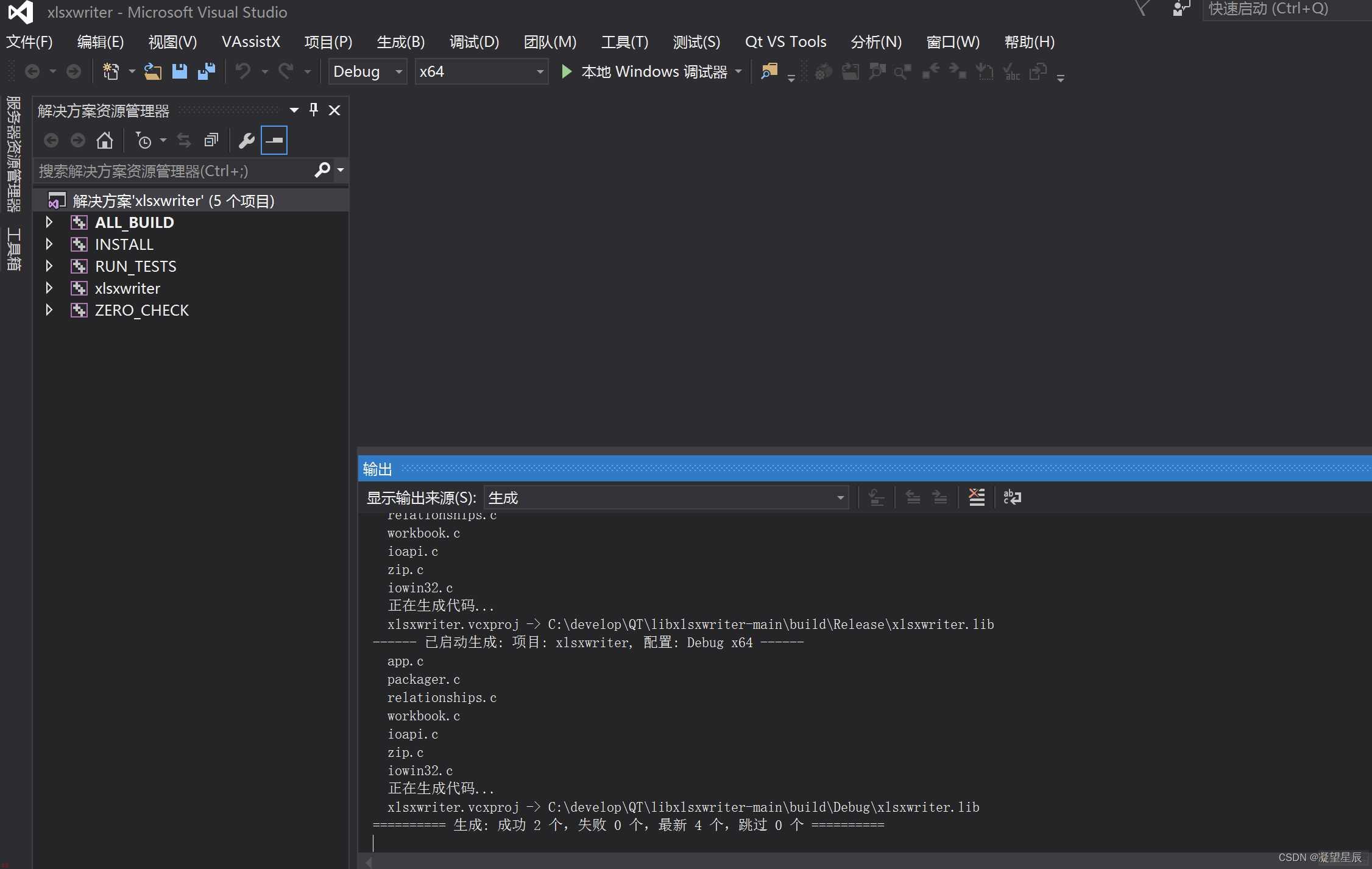This screenshot has height=869, width=1372.
Task: Click the pin/dock panel icon
Action: click(x=315, y=110)
